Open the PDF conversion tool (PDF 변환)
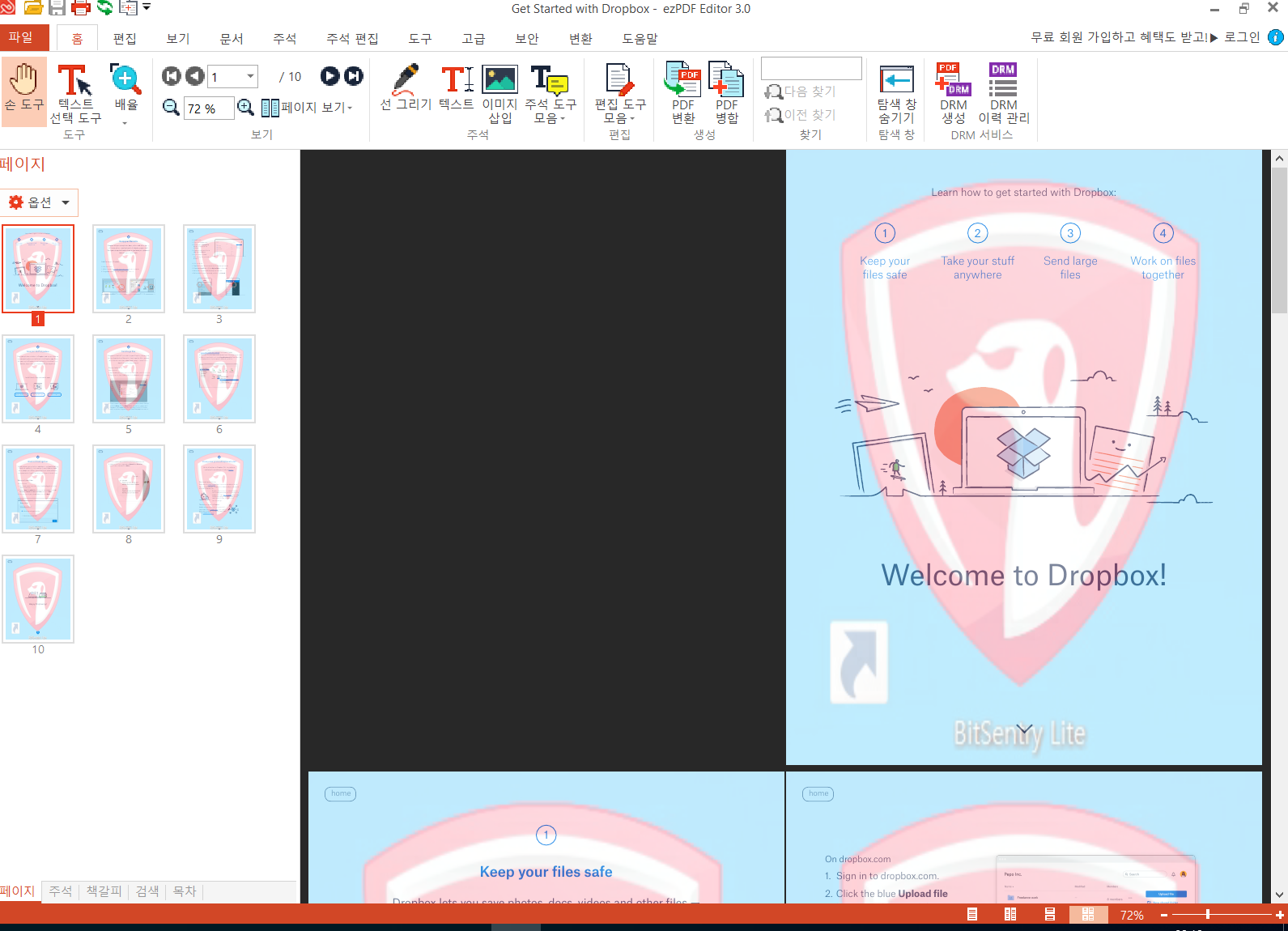 [x=683, y=92]
